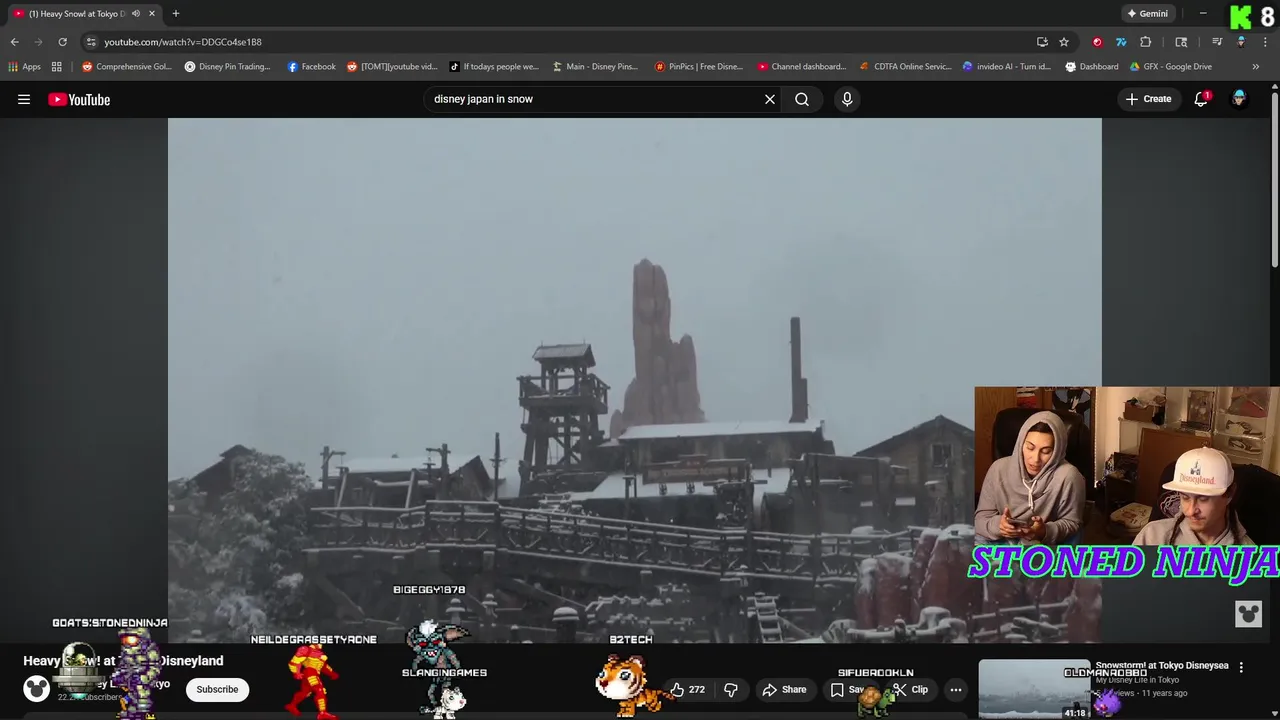Open the Main - Disney Pins bookmark

coord(595,67)
